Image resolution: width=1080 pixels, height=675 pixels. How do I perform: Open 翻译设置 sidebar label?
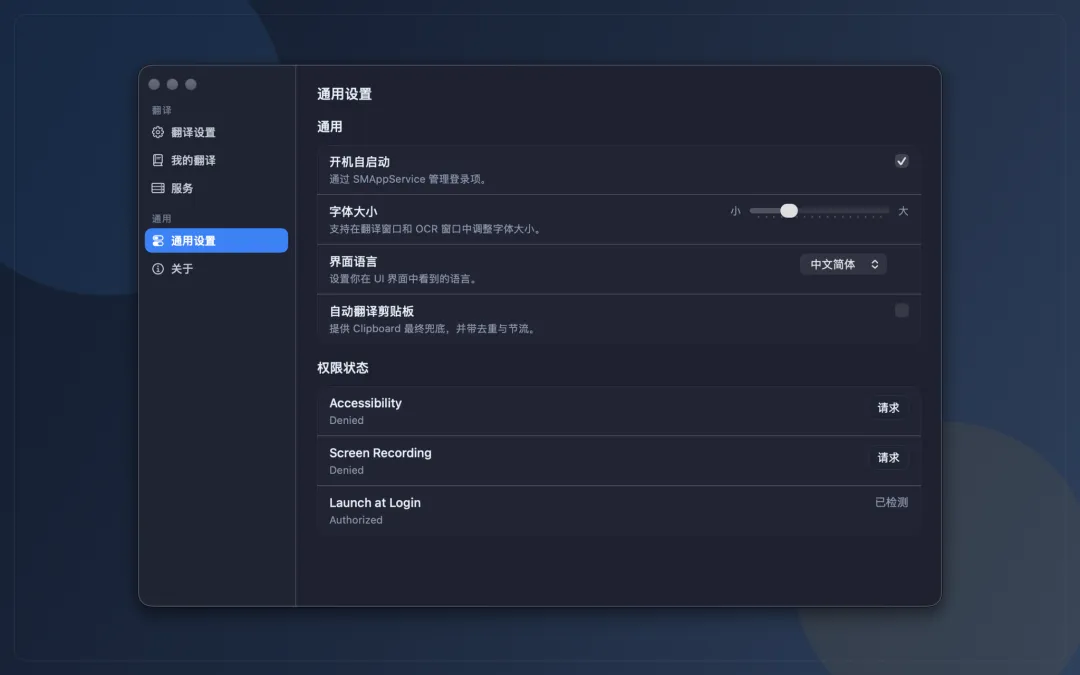click(193, 132)
